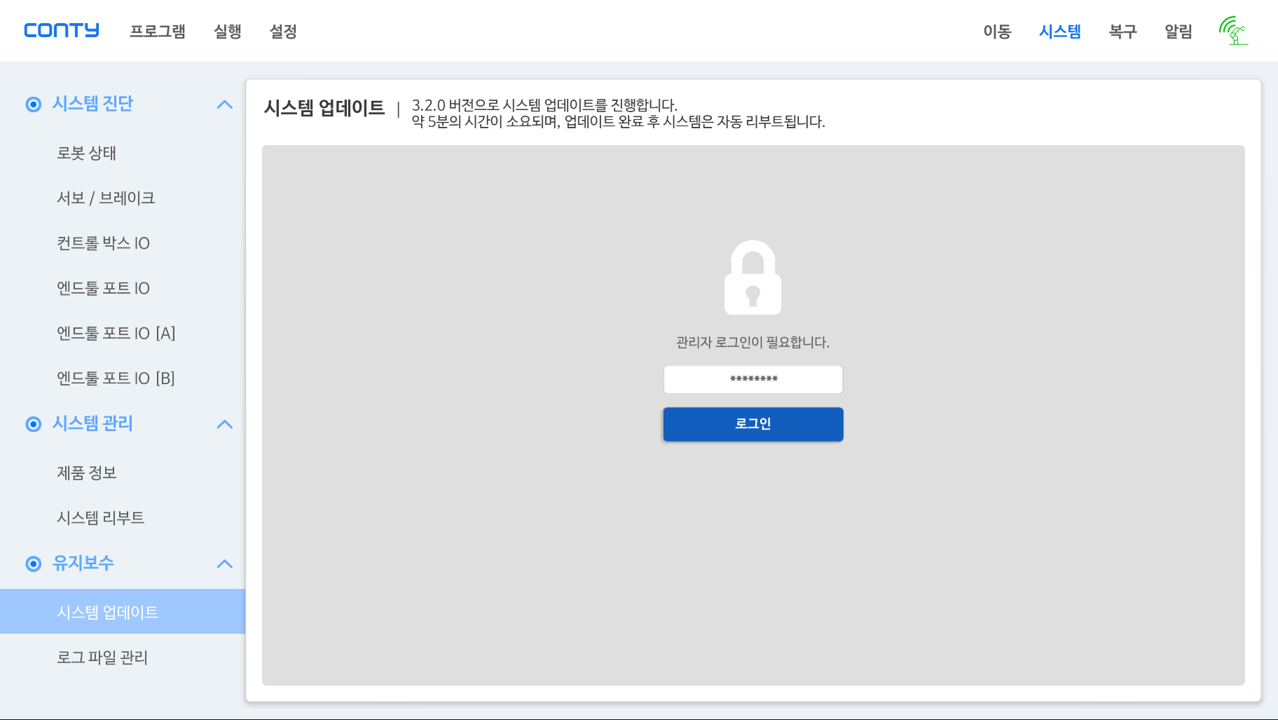Open the 실행 menu
The height and width of the screenshot is (720, 1278).
click(x=227, y=31)
